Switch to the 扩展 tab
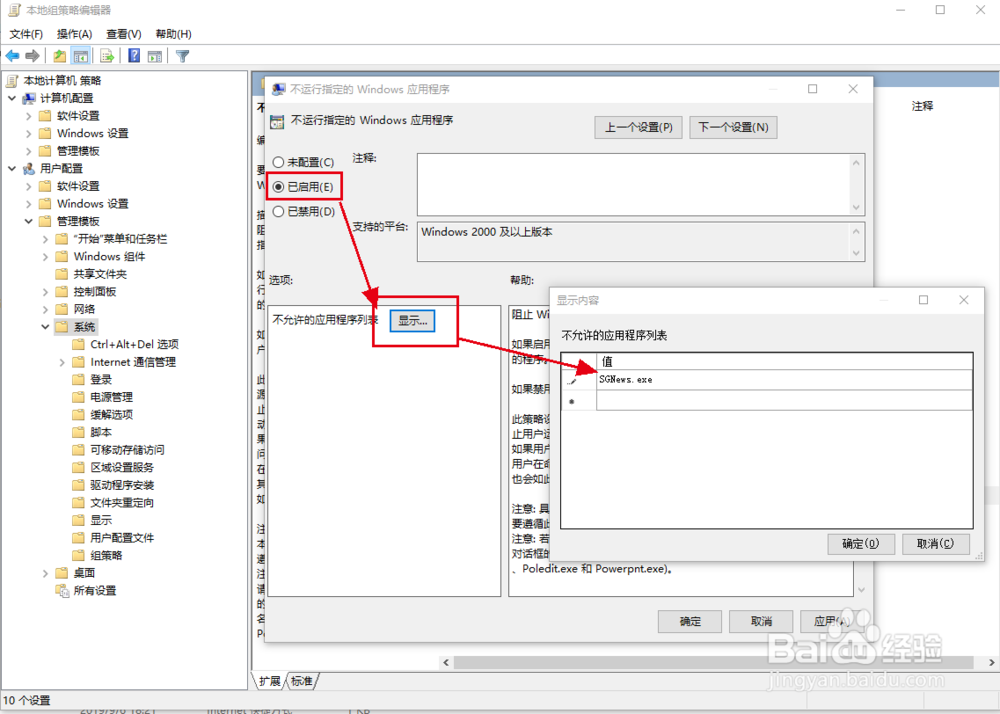The width and height of the screenshot is (1000, 714). pos(270,681)
